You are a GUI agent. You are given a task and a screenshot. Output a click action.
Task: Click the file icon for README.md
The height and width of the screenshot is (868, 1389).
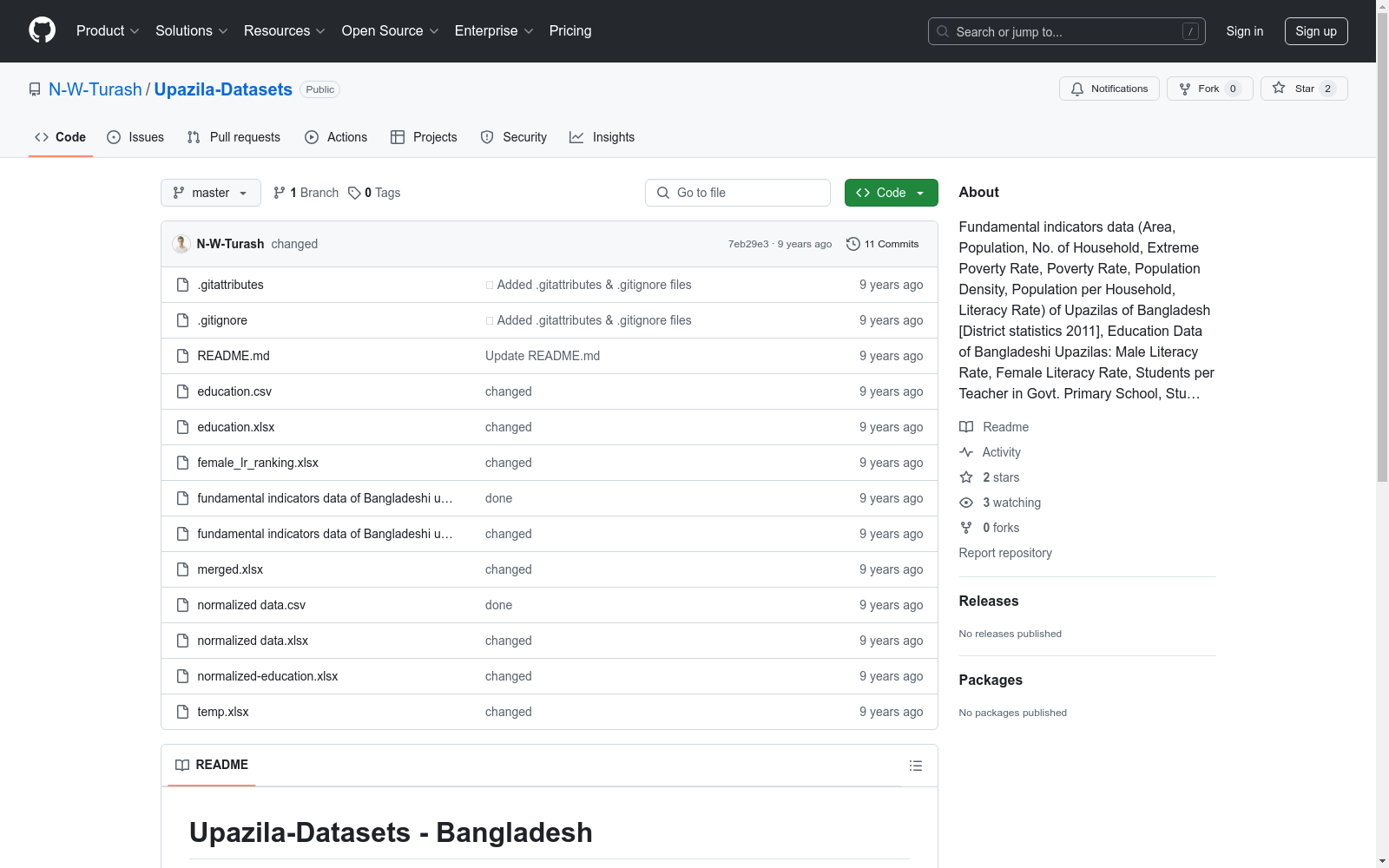coord(182,356)
